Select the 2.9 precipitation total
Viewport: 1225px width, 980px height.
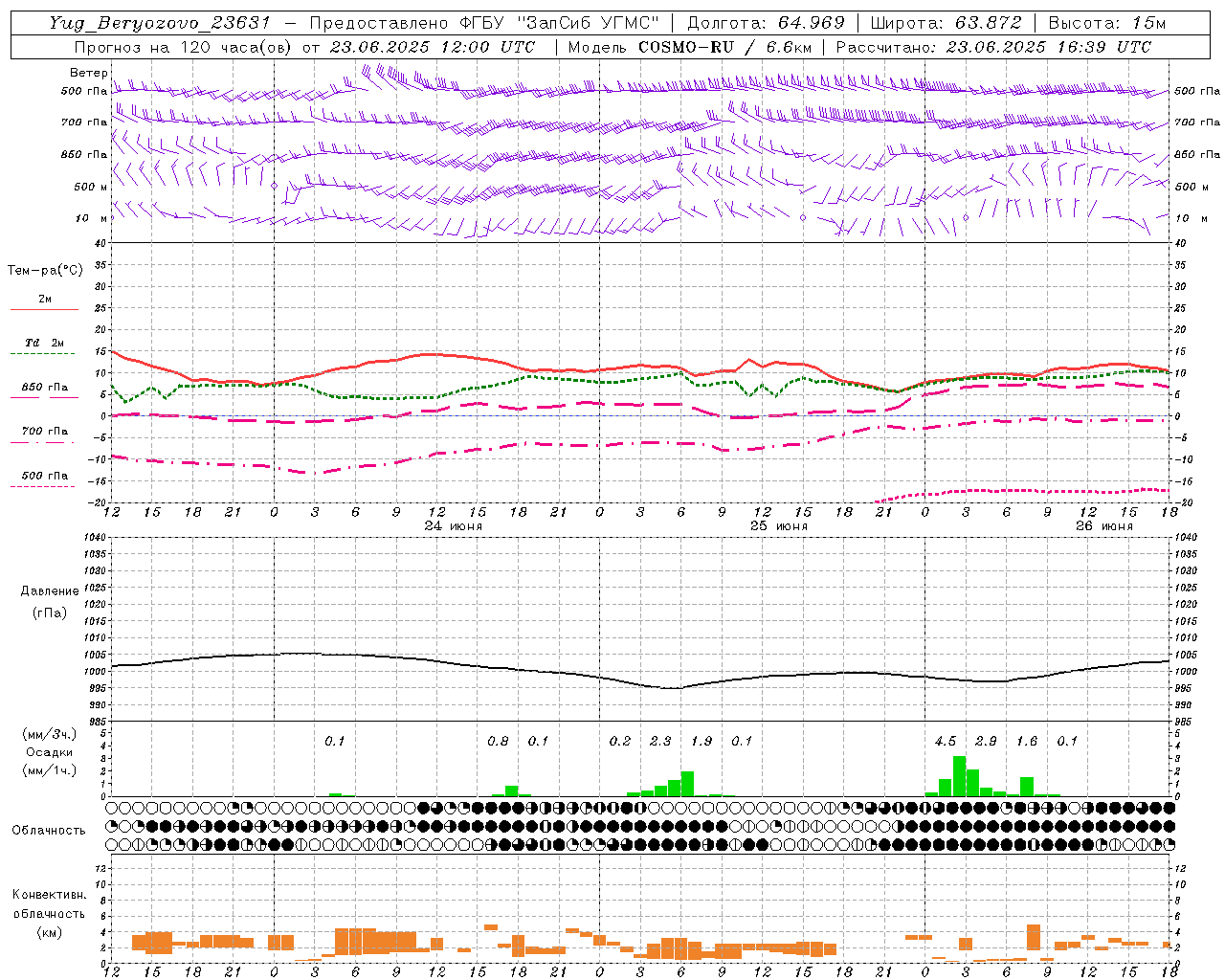pyautogui.click(x=986, y=742)
